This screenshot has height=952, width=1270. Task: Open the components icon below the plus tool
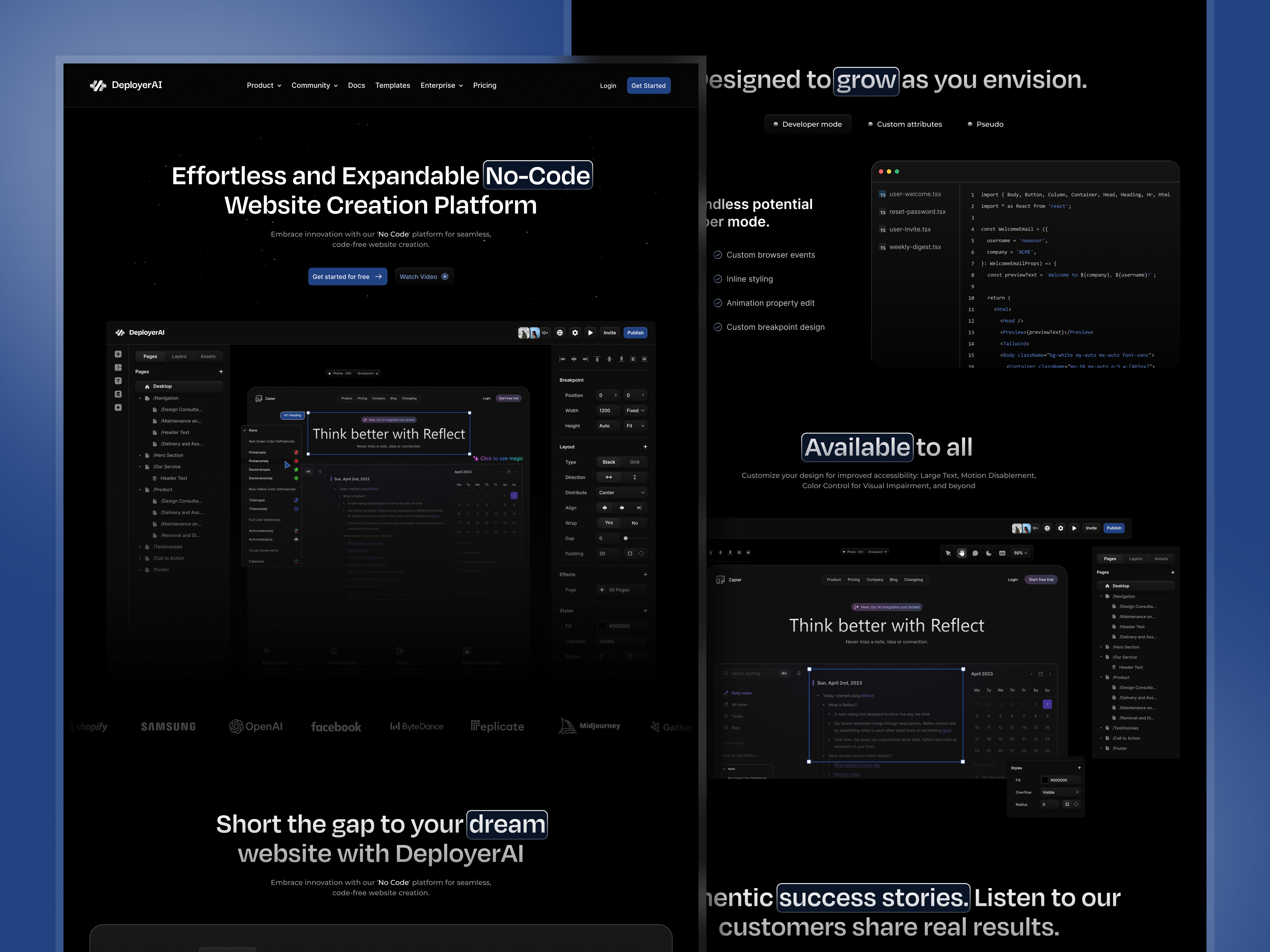(118, 367)
